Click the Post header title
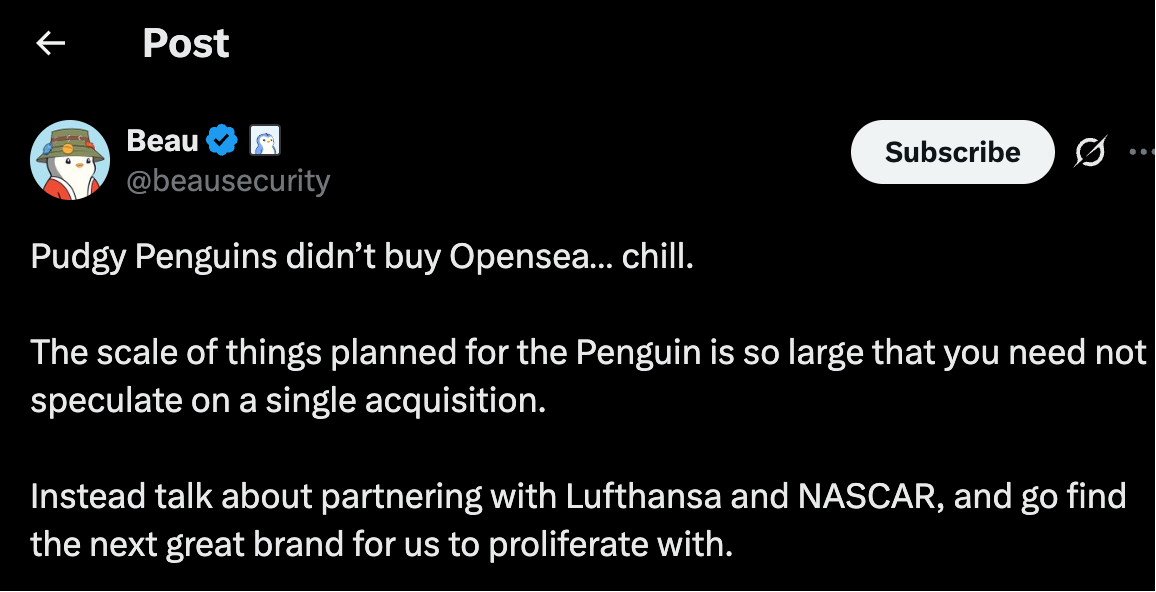 pyautogui.click(x=186, y=43)
